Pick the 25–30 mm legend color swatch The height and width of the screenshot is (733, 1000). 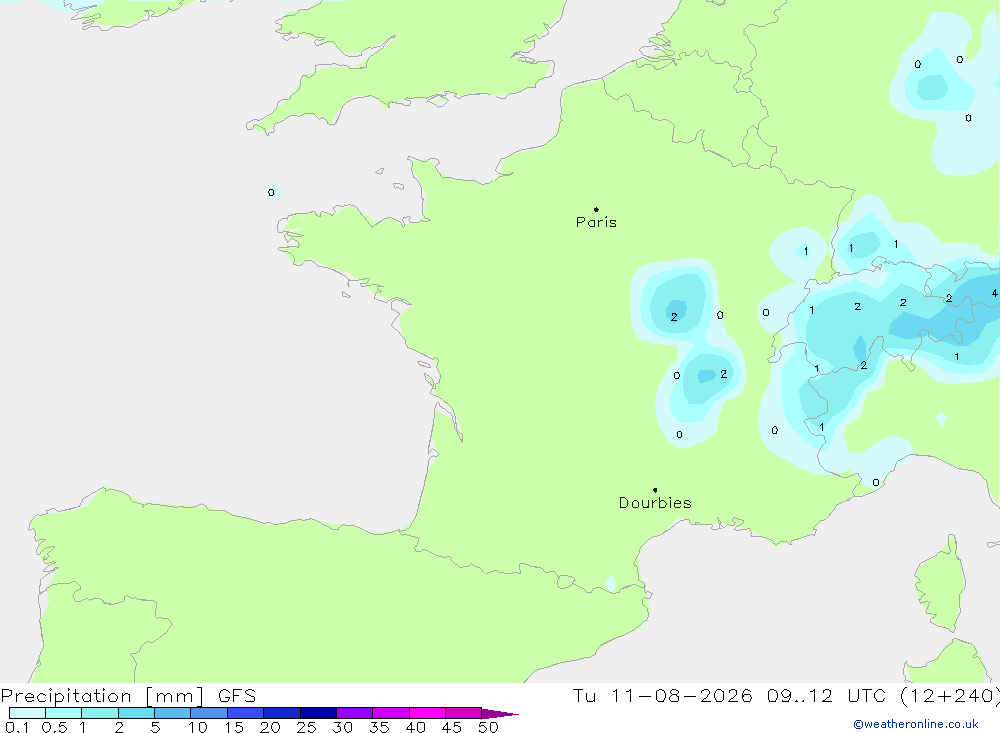[318, 713]
